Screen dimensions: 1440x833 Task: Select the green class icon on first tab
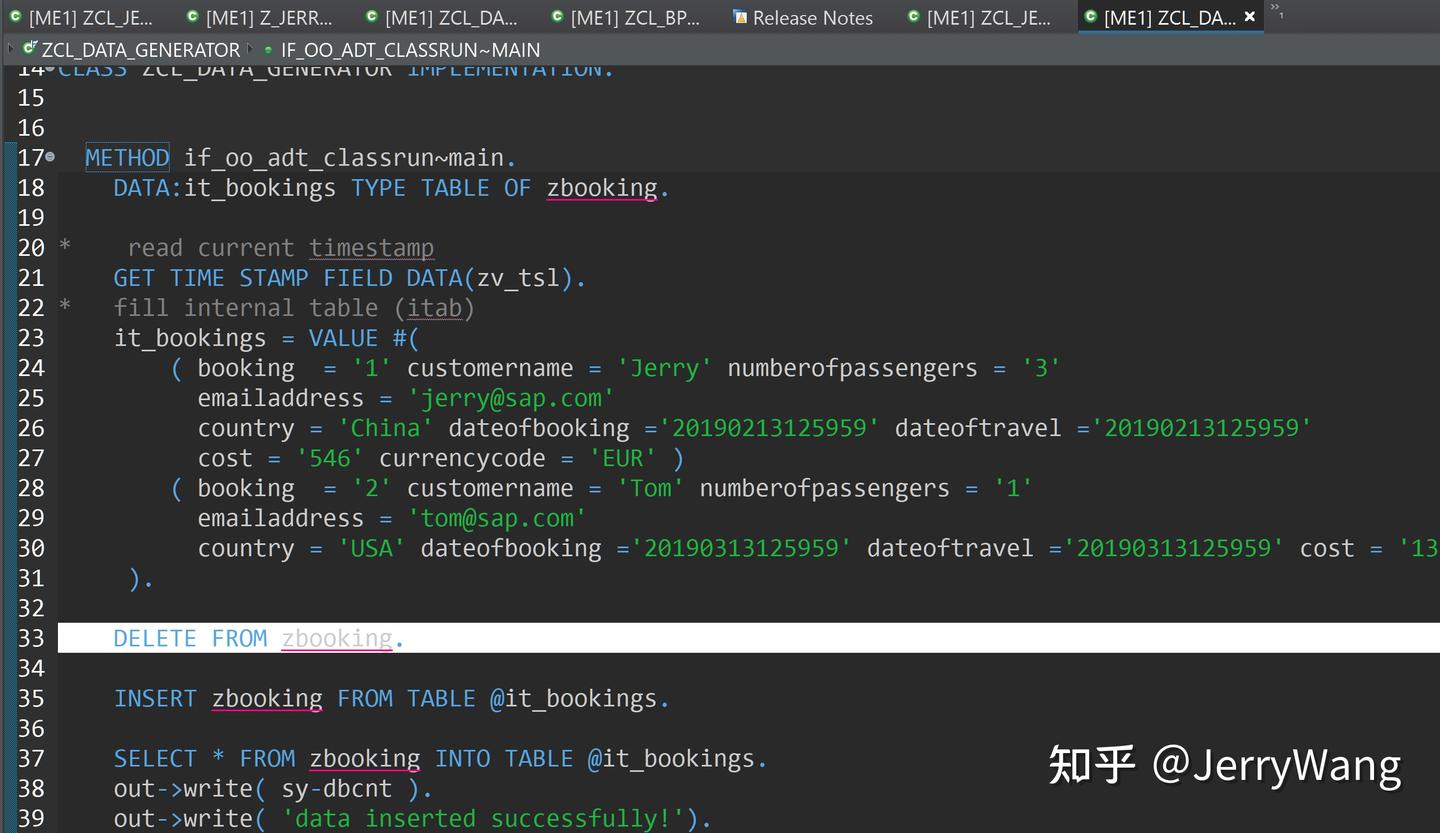click(13, 16)
